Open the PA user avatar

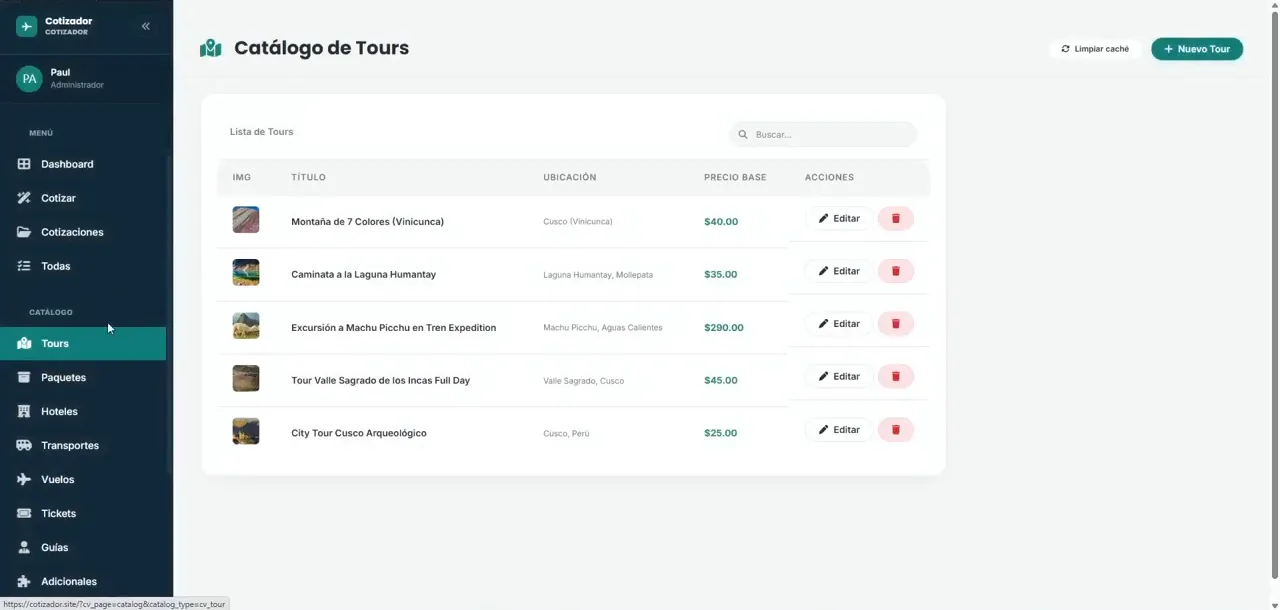click(x=29, y=79)
